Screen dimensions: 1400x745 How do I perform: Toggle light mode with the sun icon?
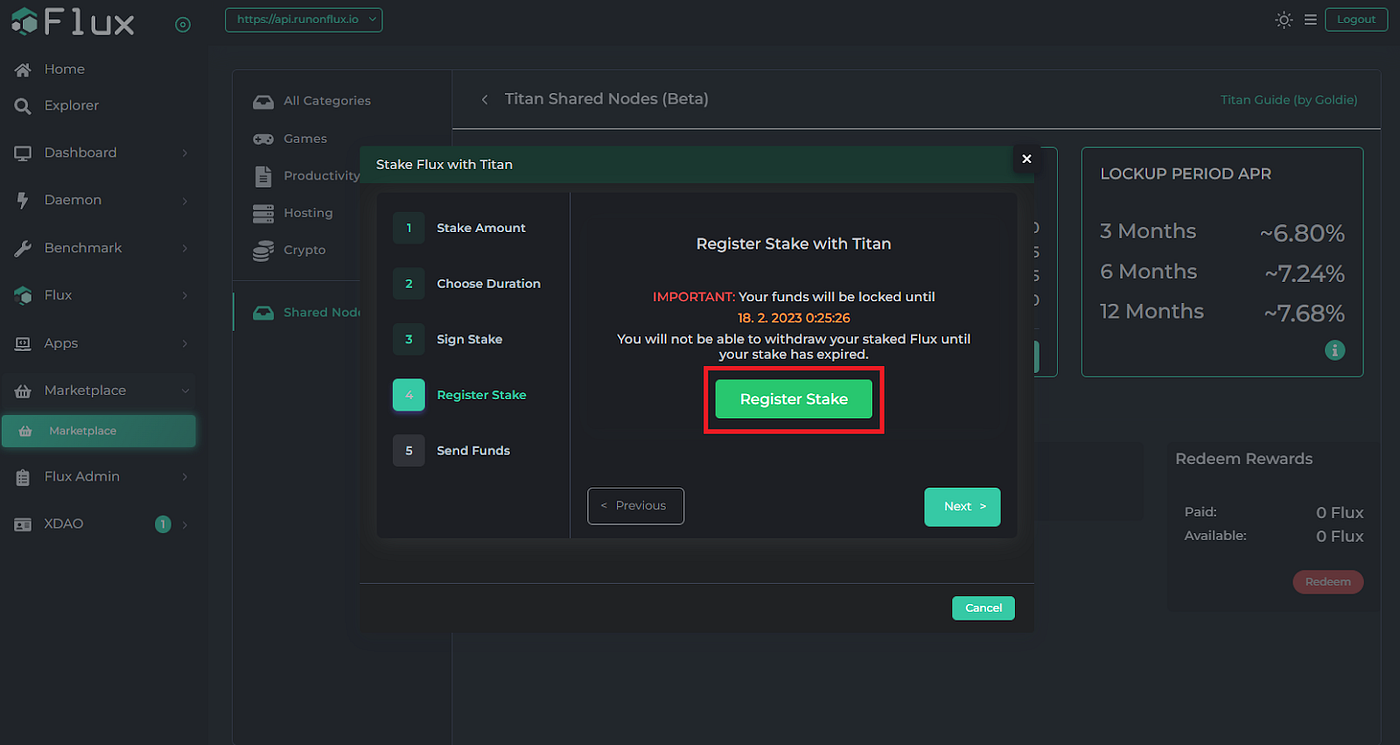tap(1284, 19)
